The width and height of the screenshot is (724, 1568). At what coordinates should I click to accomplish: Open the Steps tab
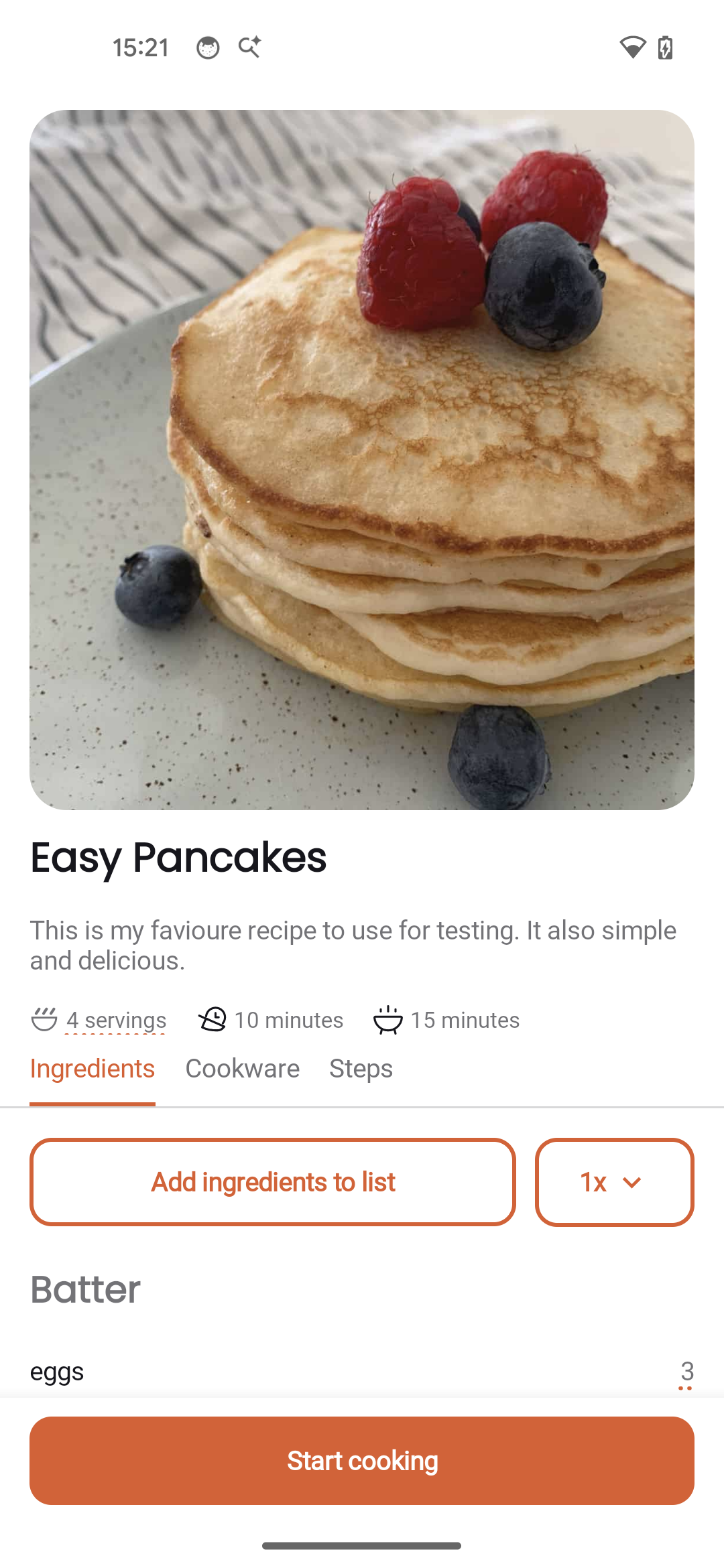361,1069
